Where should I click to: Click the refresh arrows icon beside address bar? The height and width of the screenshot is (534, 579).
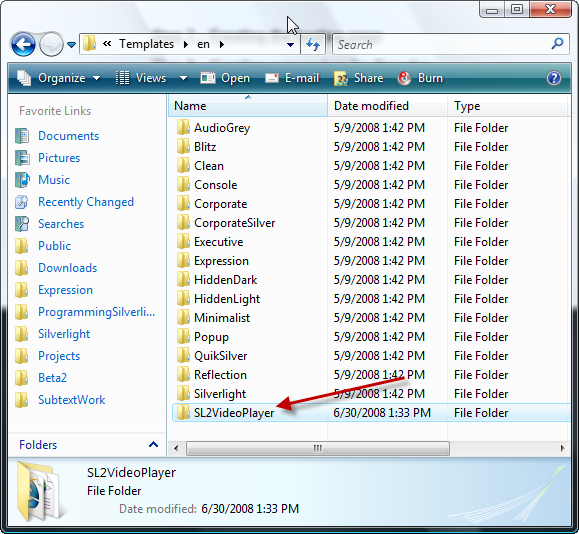click(x=313, y=45)
